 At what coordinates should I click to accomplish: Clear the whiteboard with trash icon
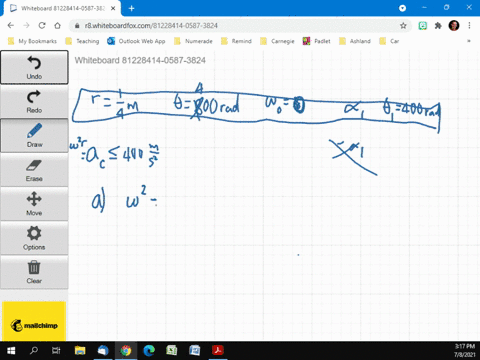tap(34, 272)
